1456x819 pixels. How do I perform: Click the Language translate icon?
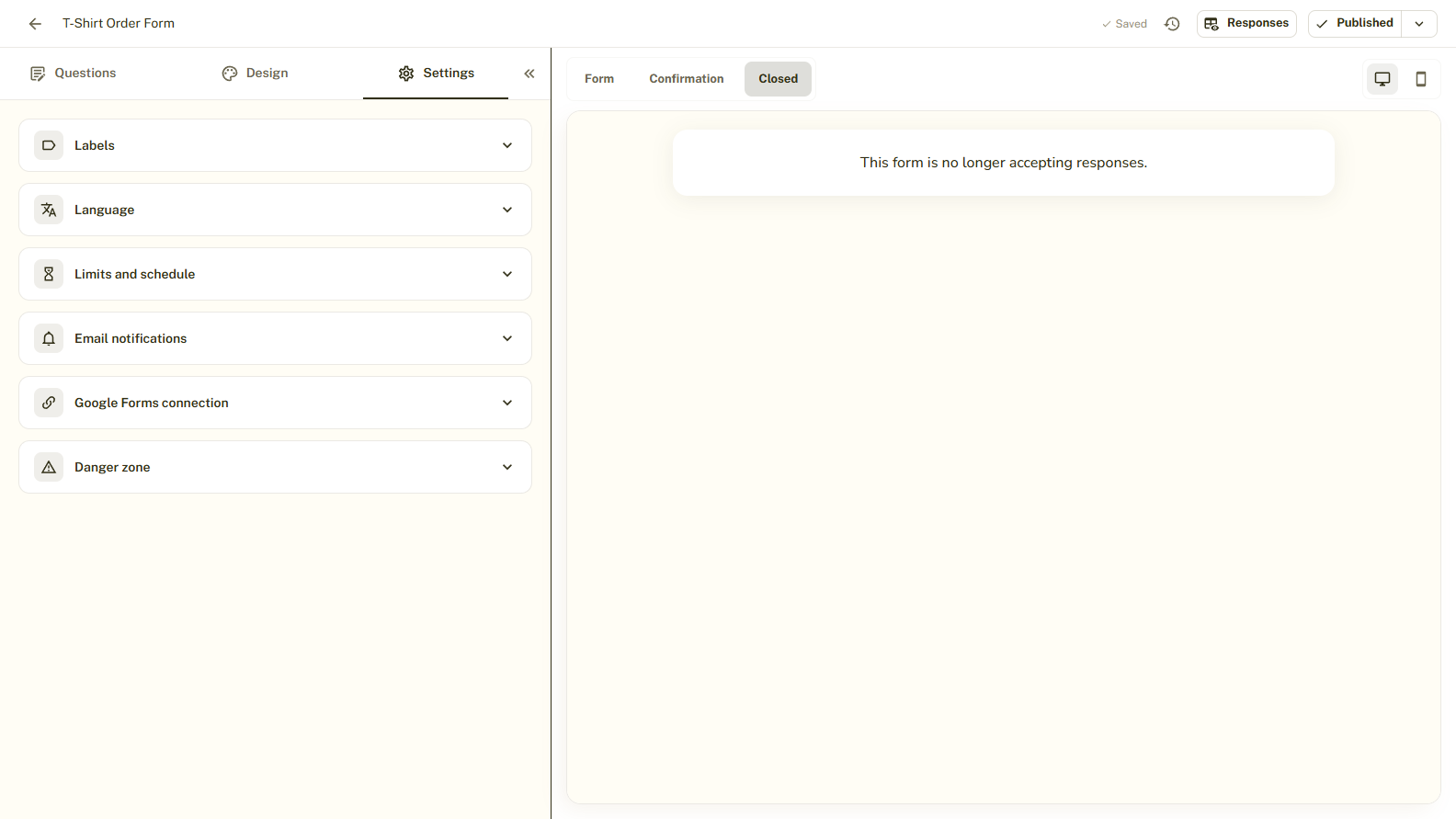click(x=49, y=210)
